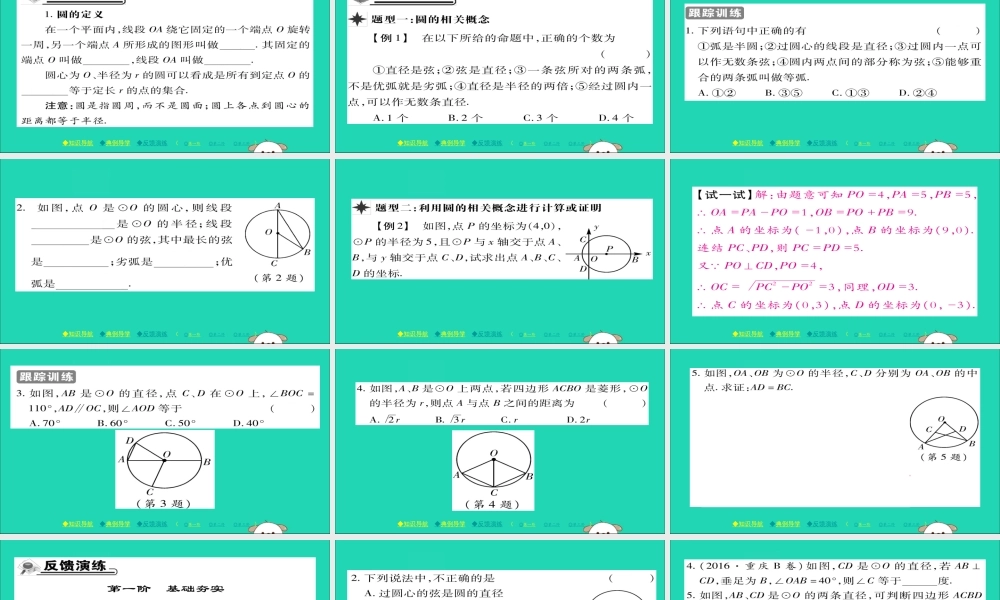
Task: Click the 第 3 题 circle figure
Action: click(x=165, y=465)
